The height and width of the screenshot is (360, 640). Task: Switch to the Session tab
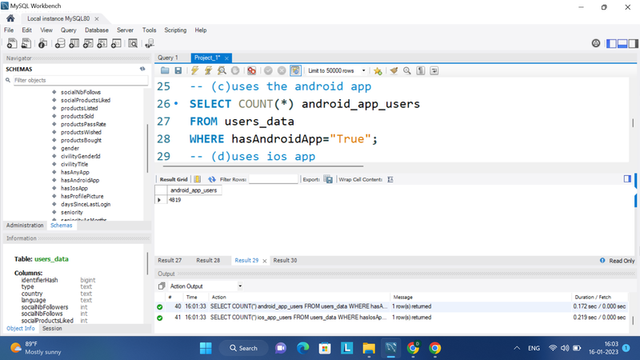(x=52, y=329)
